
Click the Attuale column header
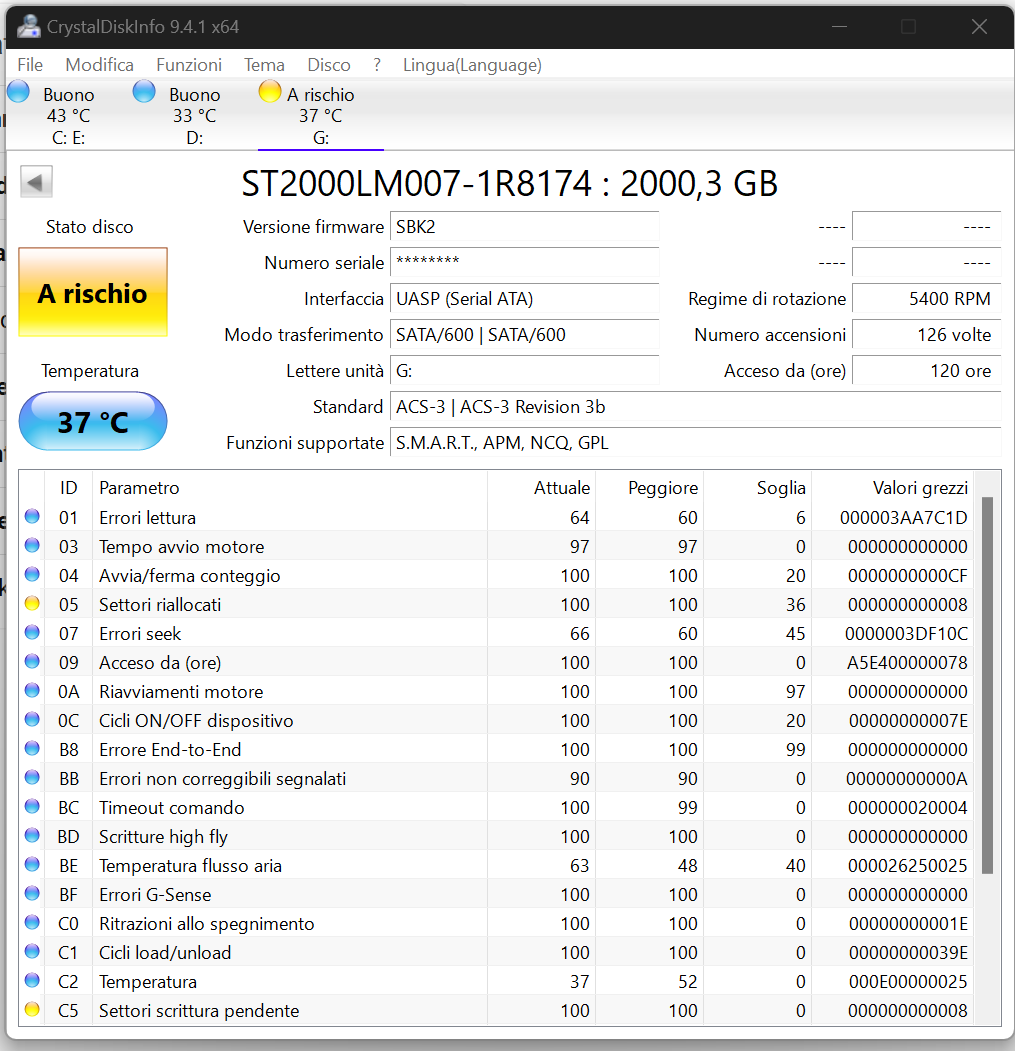542,487
